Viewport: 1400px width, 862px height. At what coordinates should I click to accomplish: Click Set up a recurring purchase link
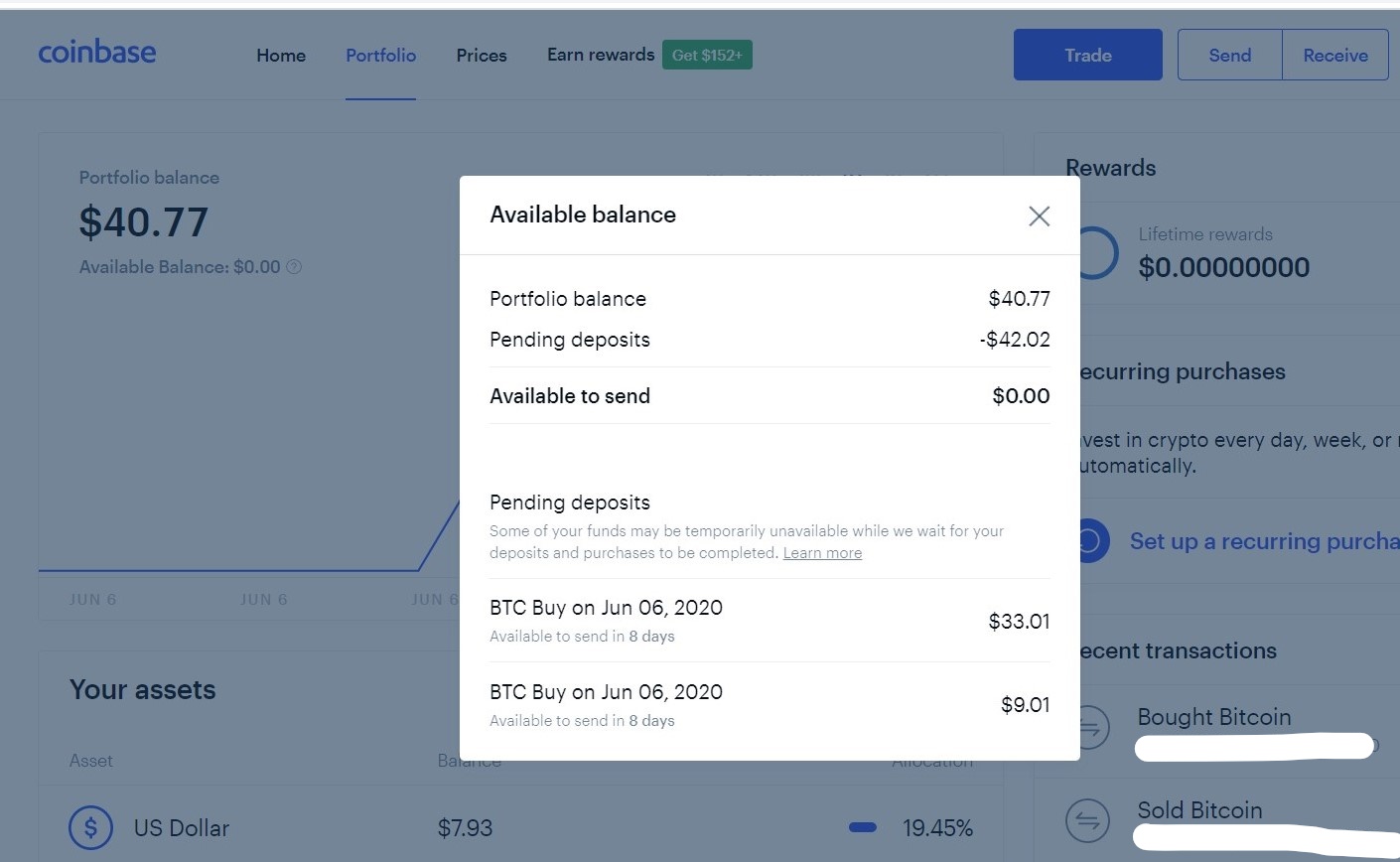click(1264, 541)
